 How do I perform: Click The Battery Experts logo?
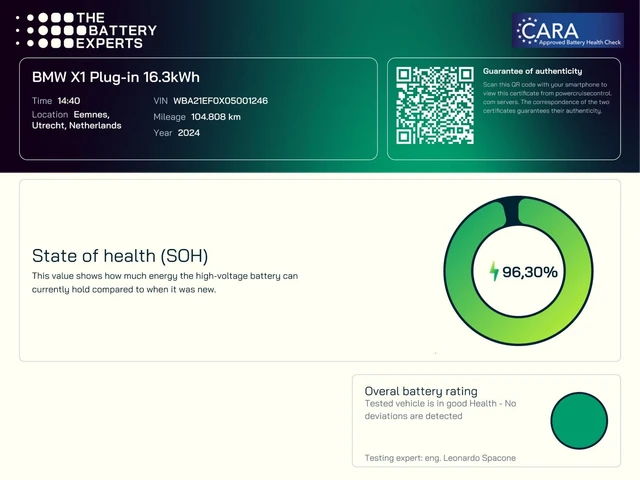[x=86, y=31]
